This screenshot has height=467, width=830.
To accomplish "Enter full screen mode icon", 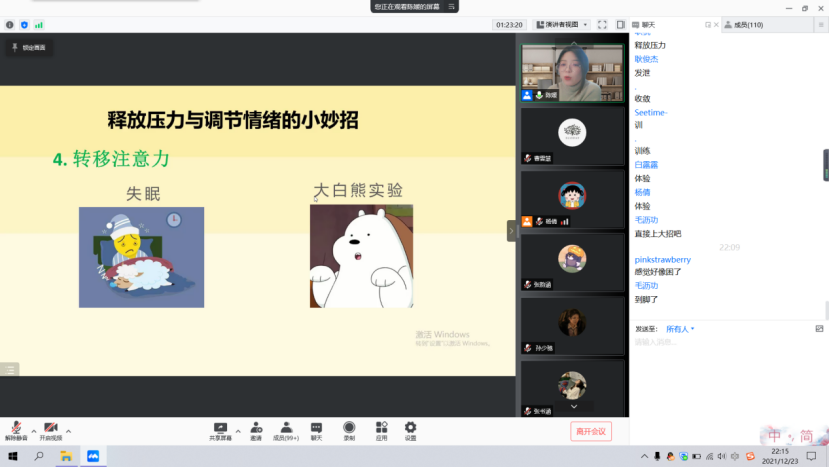I will coord(603,24).
